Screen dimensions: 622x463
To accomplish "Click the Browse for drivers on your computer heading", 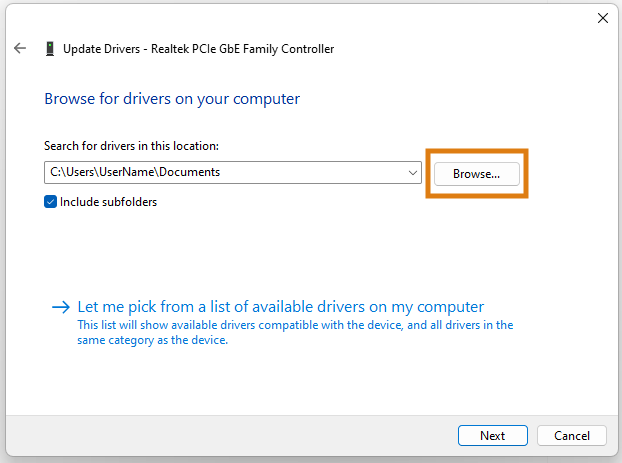I will tap(172, 99).
